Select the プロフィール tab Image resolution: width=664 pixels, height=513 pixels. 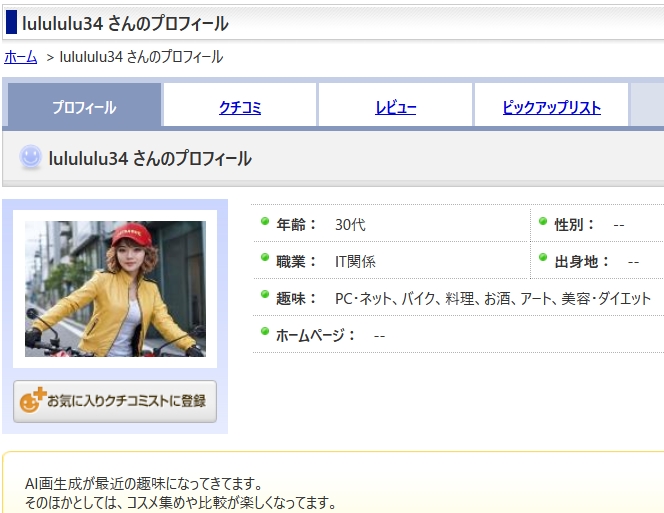pos(84,107)
